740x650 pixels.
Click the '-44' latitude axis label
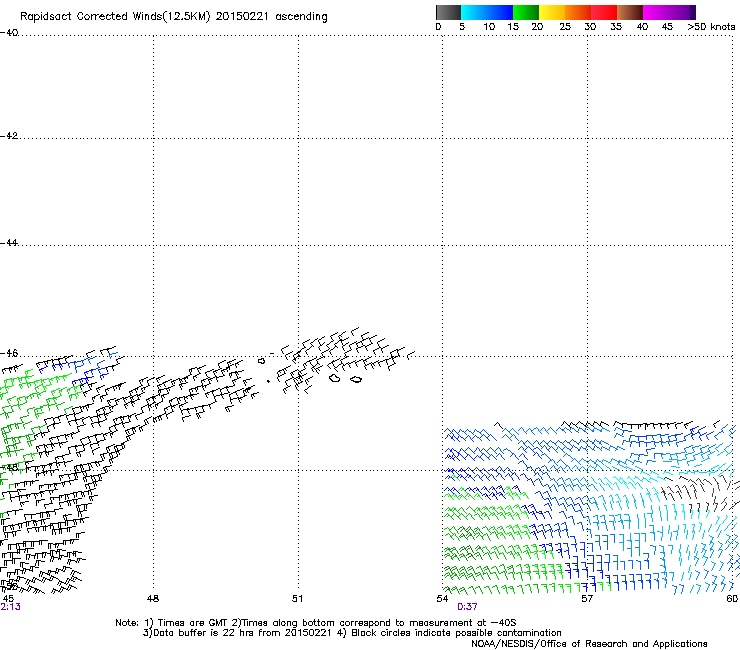click(x=9, y=243)
